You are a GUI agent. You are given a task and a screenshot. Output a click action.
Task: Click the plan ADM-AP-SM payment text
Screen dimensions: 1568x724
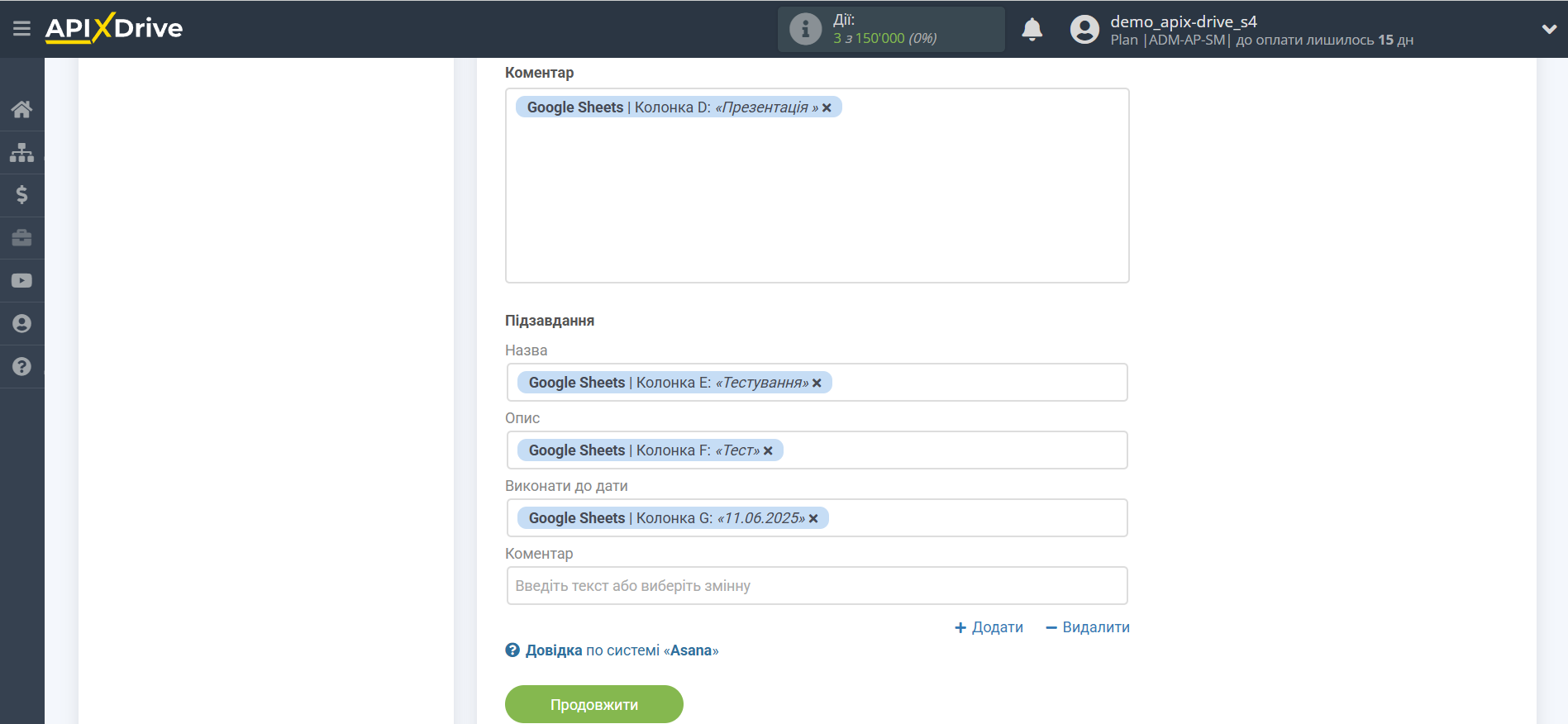(x=1261, y=40)
